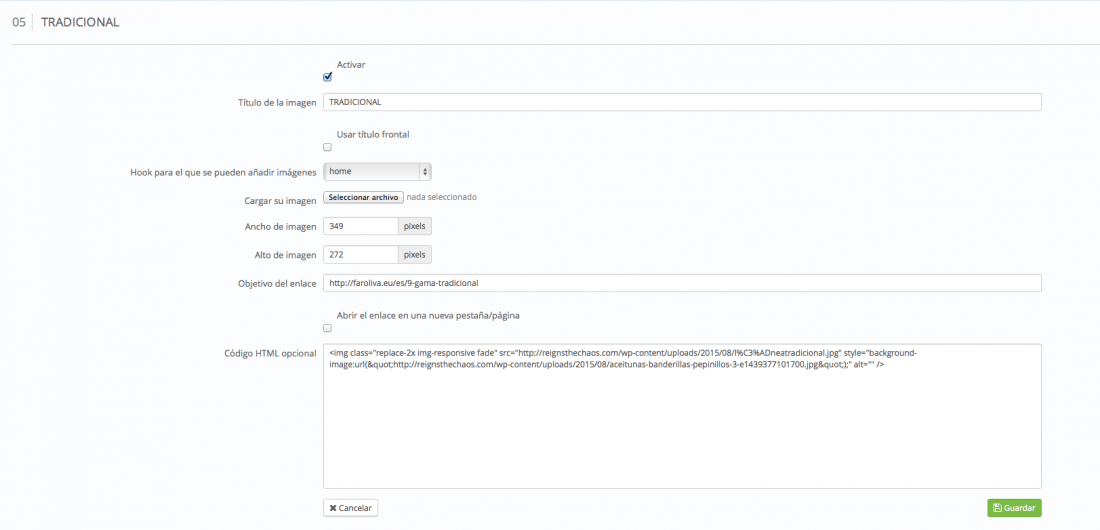Viewport: 1100px width, 530px height.
Task: Click the green Guardar button
Action: [1014, 508]
